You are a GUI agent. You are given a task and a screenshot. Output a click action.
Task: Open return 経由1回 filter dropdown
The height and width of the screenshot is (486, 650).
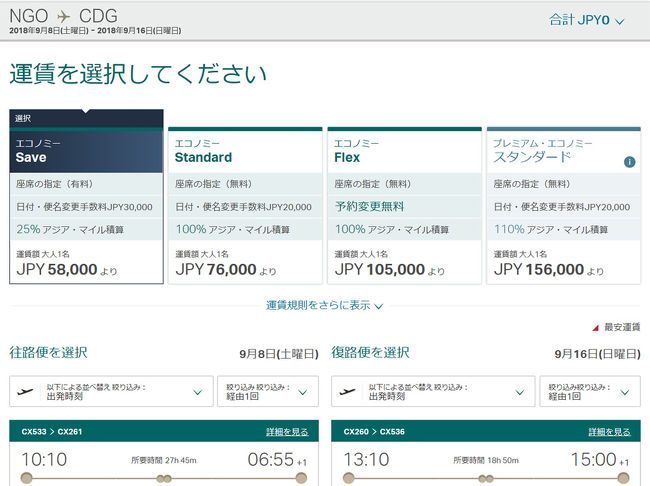pyautogui.click(x=590, y=391)
